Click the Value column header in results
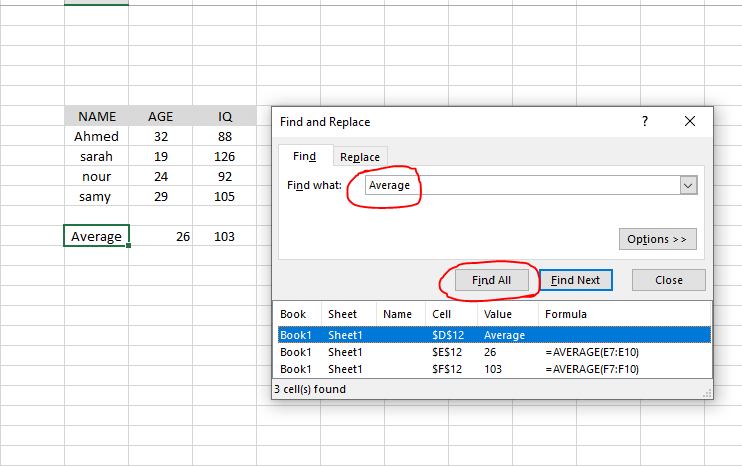 [x=499, y=314]
